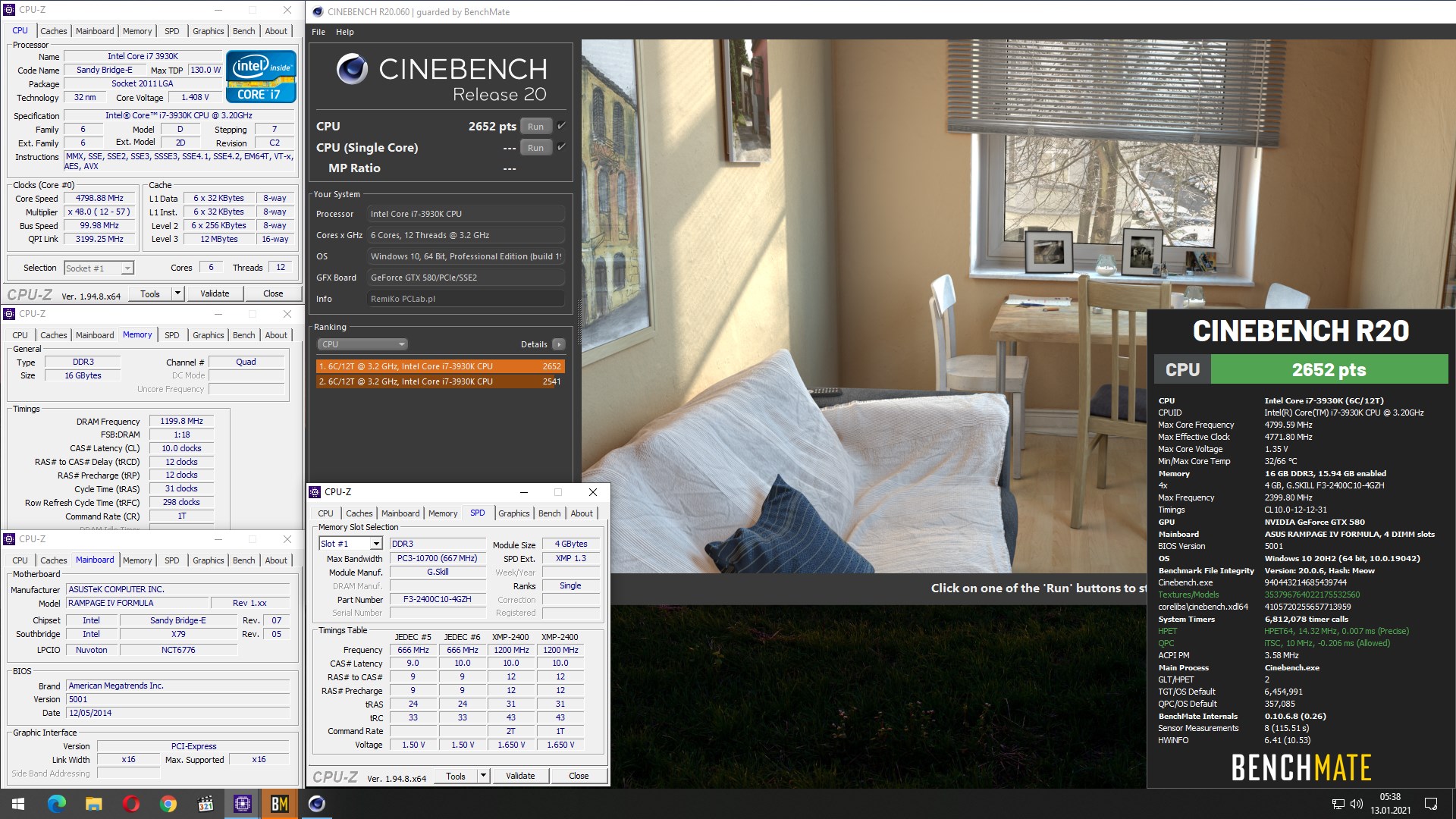
Task: Click Tools button in the SPD CPU-Z window
Action: pyautogui.click(x=456, y=776)
